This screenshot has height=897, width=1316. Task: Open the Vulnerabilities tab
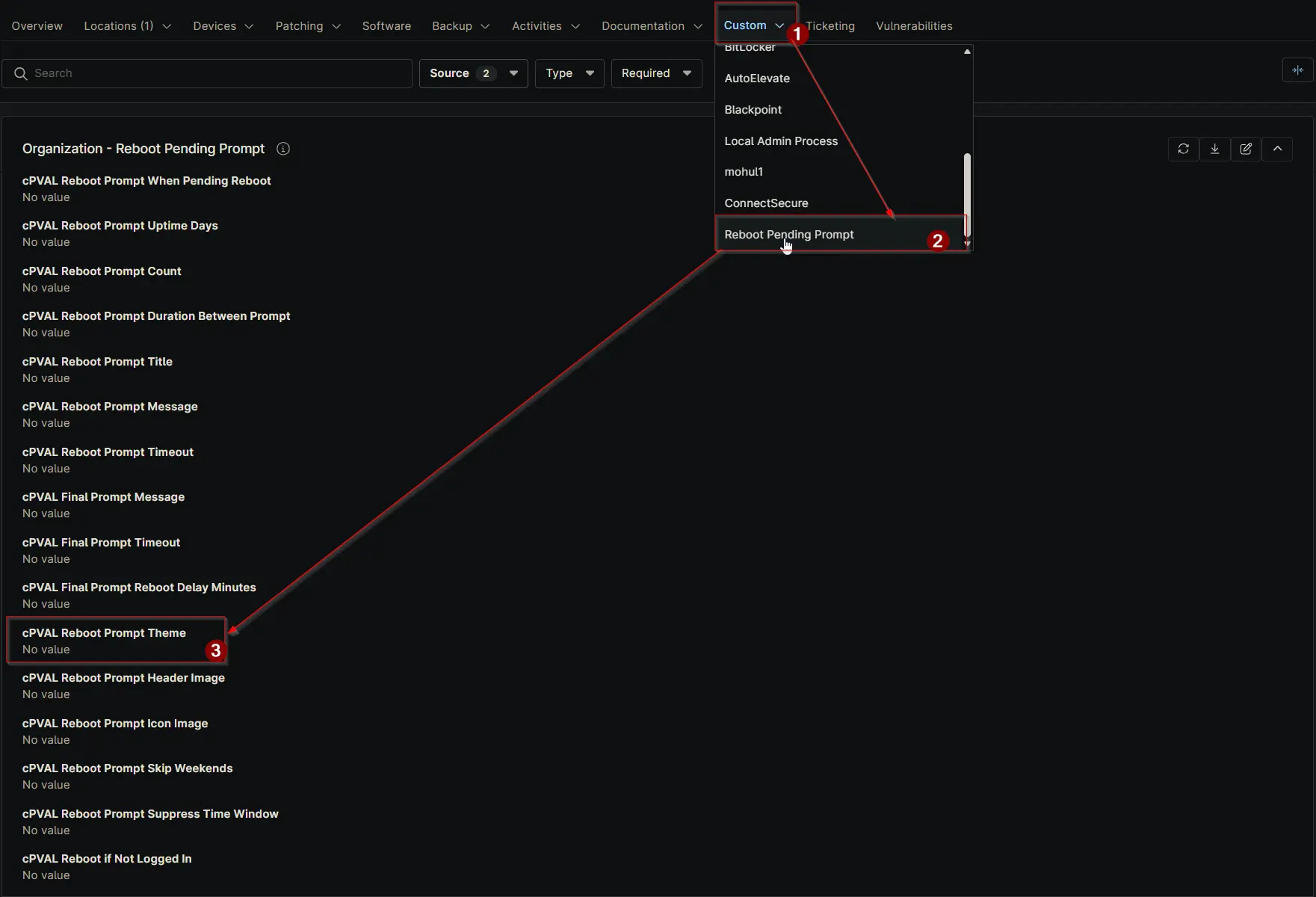coord(913,26)
